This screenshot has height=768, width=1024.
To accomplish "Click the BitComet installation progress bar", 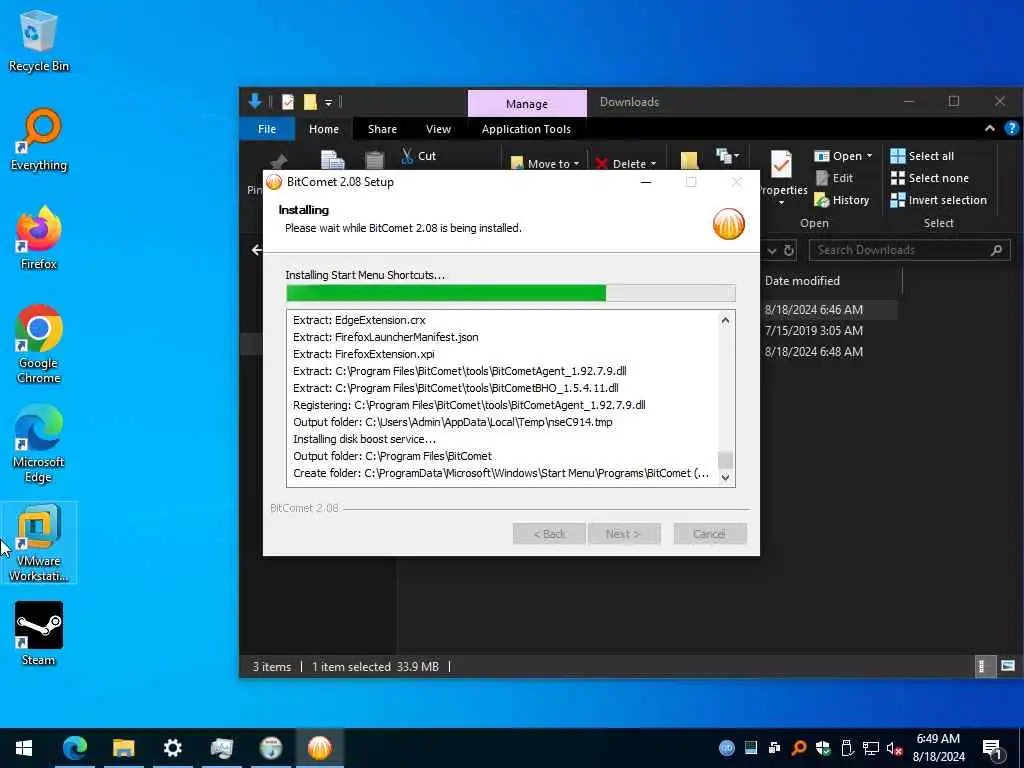I will coord(511,293).
